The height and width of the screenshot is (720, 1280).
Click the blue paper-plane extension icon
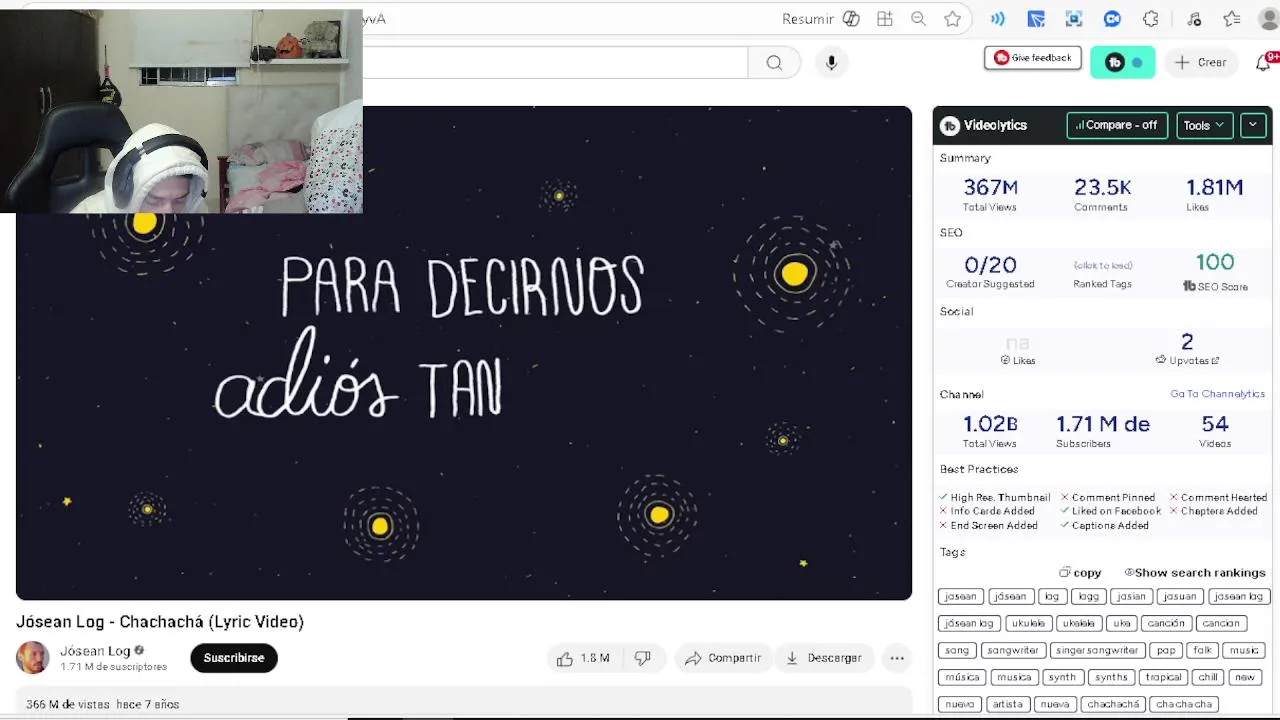1036,19
